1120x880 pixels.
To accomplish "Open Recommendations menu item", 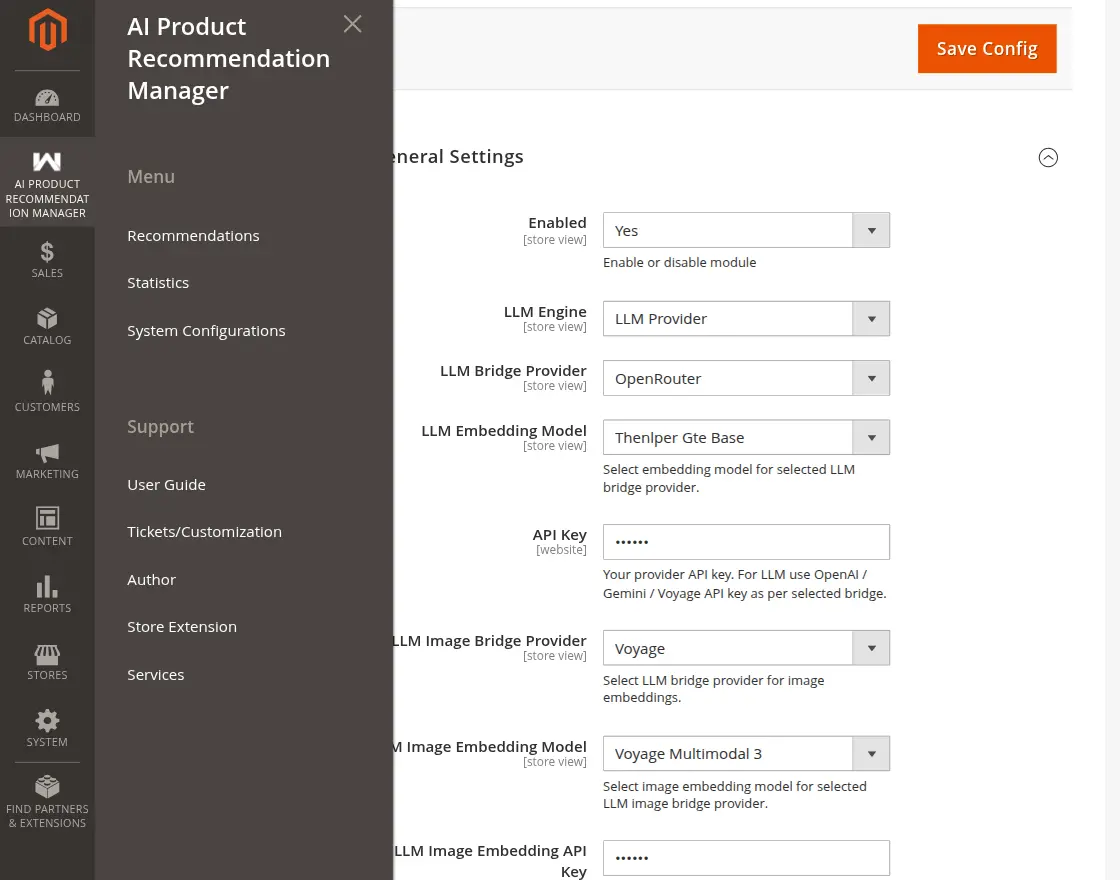I will 193,236.
